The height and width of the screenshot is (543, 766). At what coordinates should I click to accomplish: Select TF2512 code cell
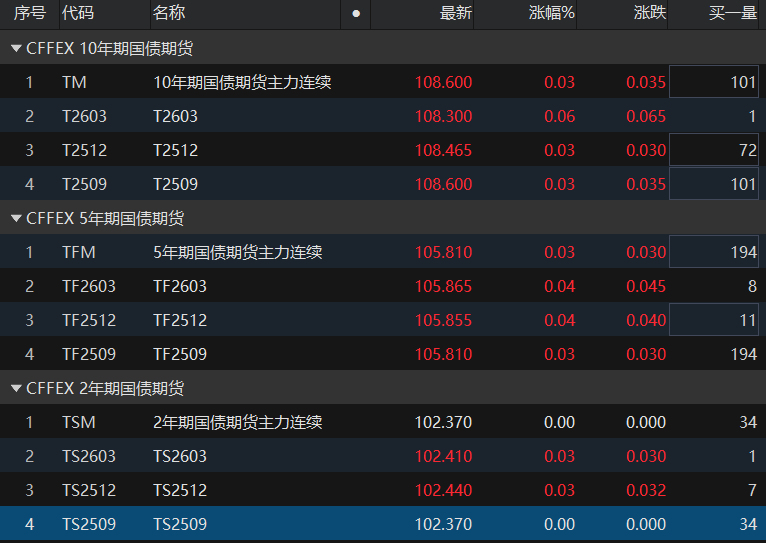pos(89,320)
